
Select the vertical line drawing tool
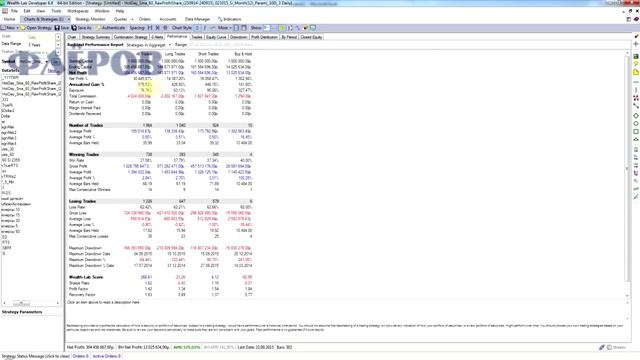pyautogui.click(x=636, y=90)
